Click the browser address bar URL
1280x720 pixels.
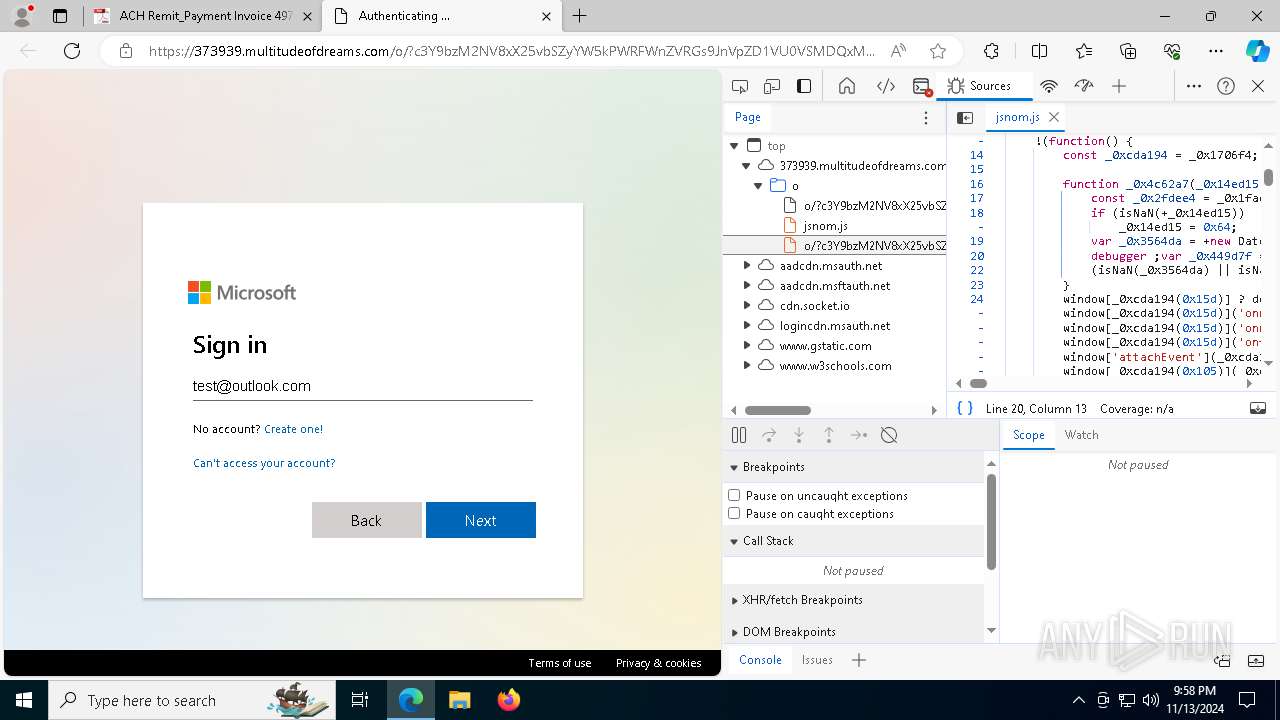(x=512, y=51)
